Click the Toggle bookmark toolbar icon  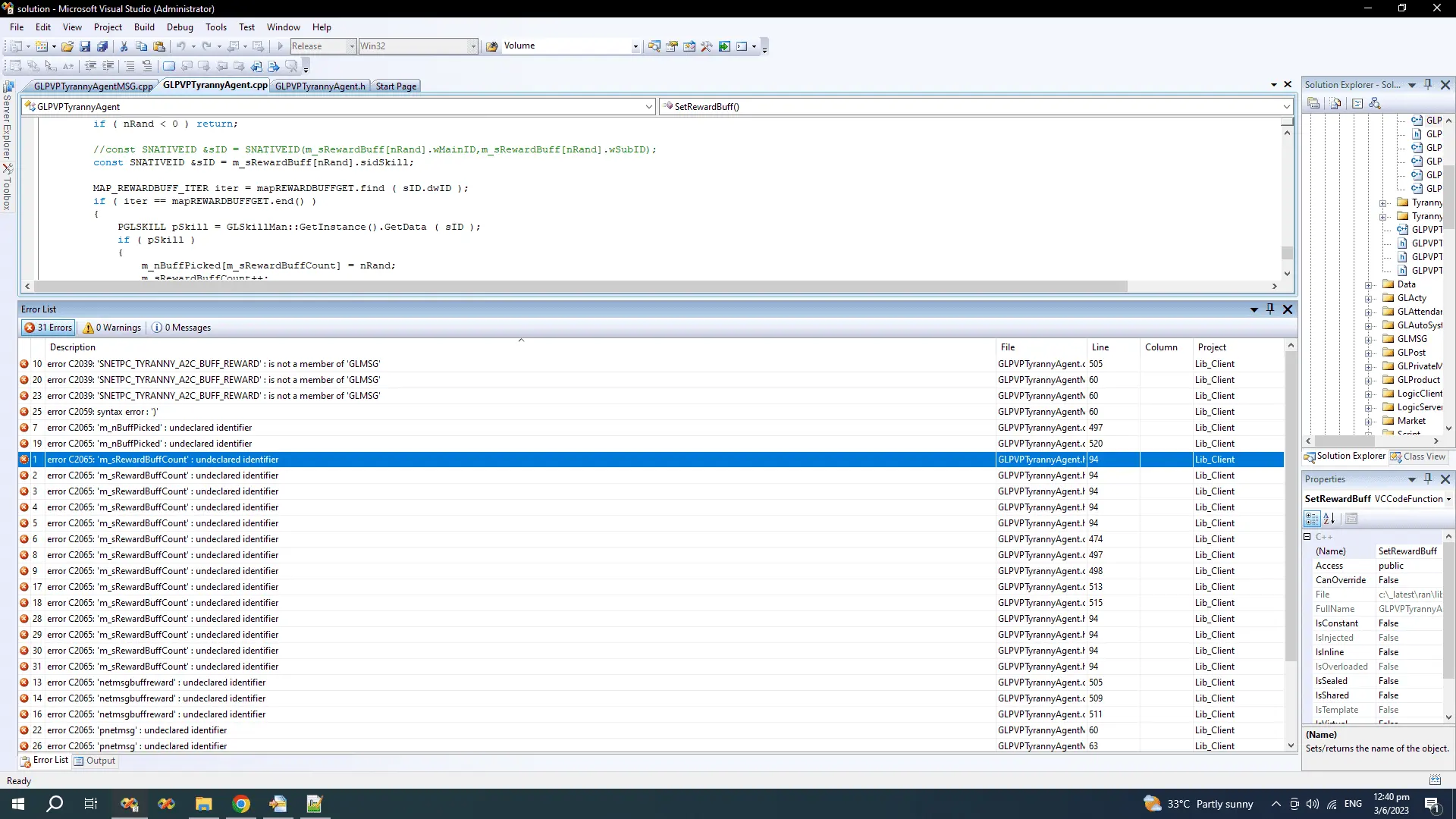coord(169,66)
